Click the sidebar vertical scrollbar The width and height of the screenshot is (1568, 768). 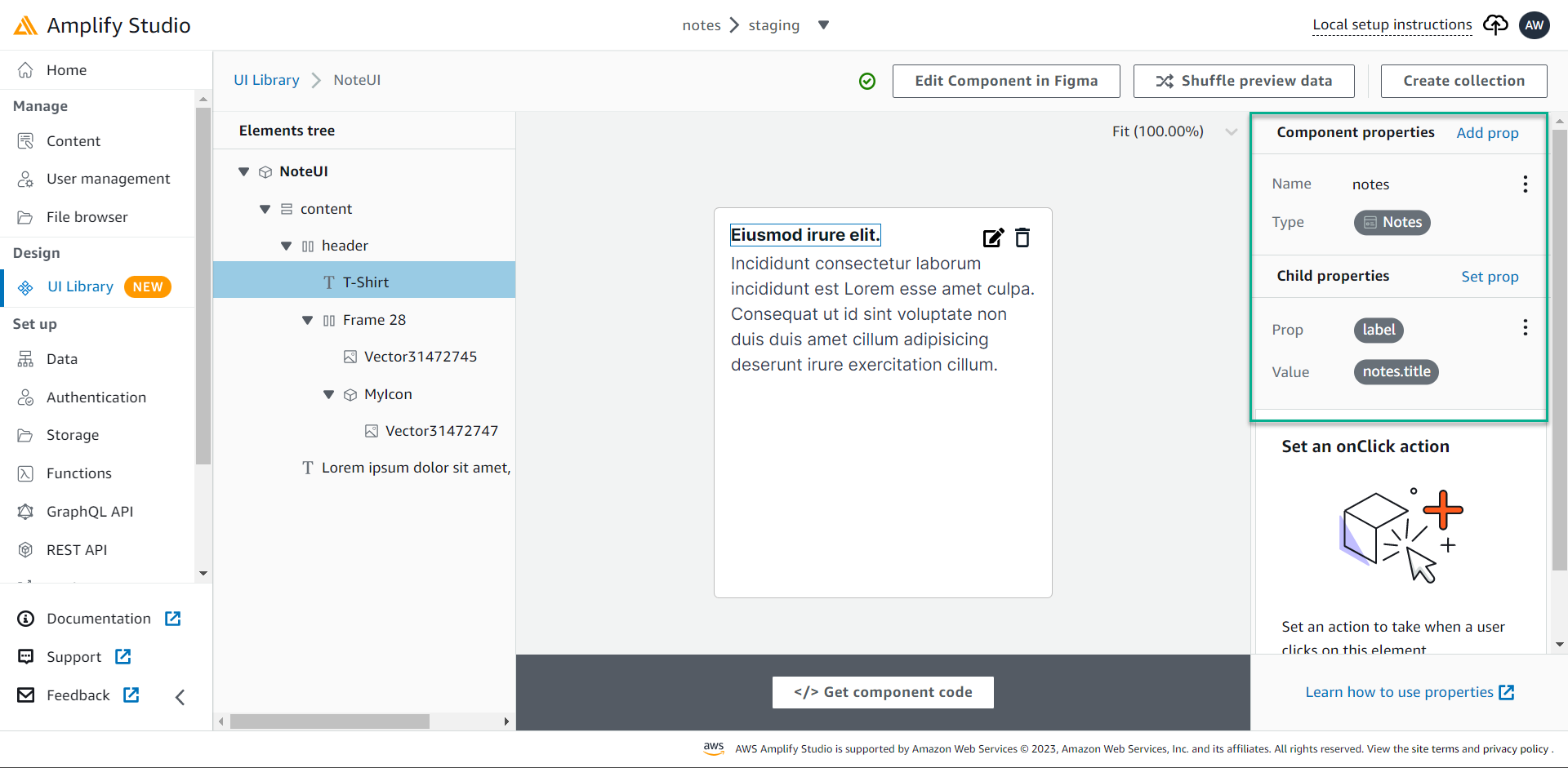pyautogui.click(x=203, y=286)
